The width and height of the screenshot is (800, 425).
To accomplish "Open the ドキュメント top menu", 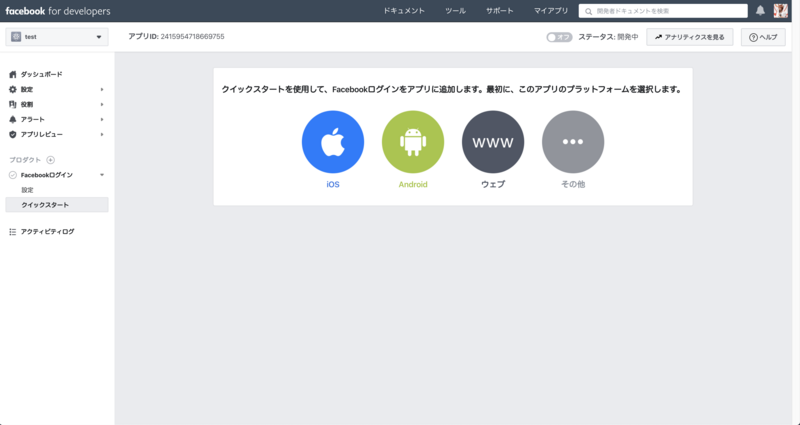I will 404,11.
